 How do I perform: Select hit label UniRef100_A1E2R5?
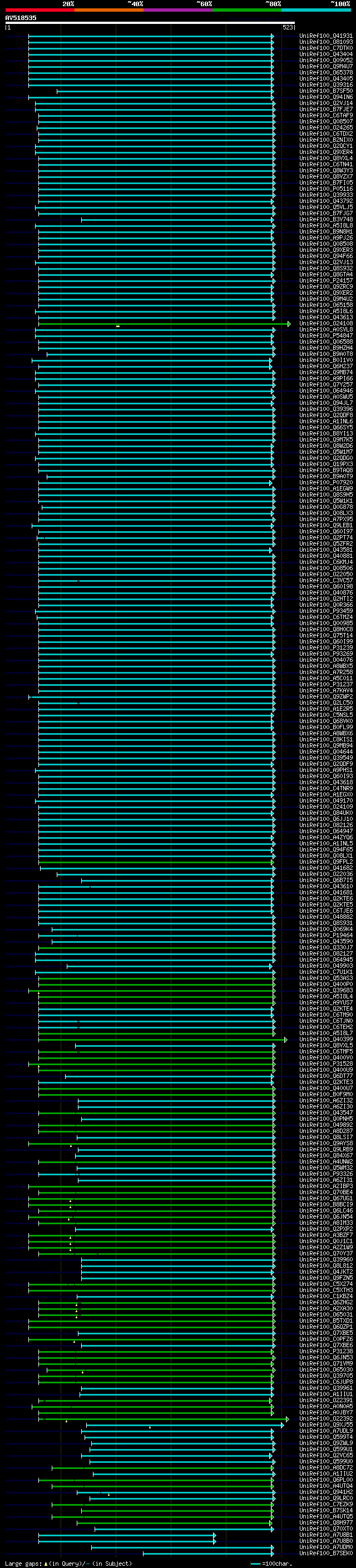[325, 709]
